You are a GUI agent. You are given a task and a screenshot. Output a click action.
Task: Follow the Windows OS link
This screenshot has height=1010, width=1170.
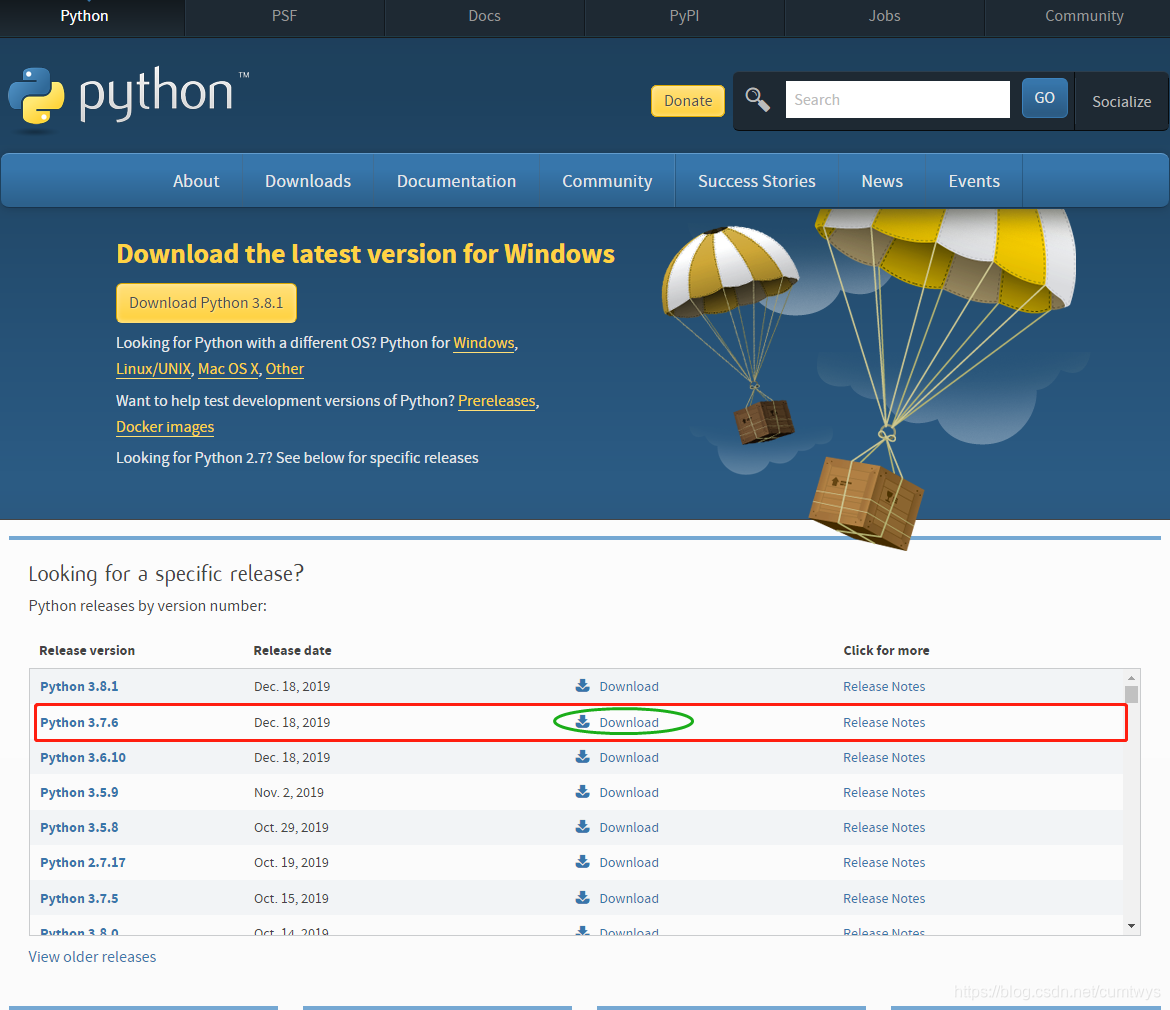pos(484,343)
